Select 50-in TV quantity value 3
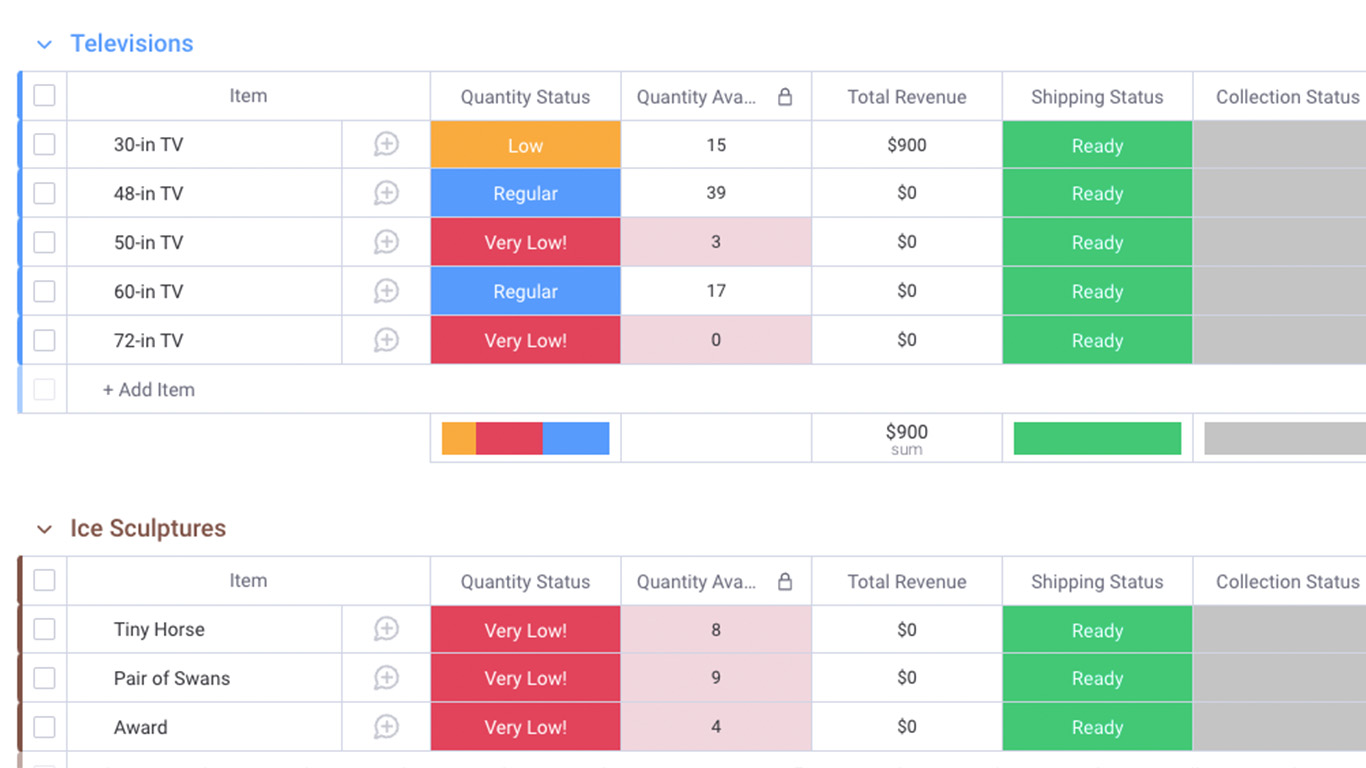 [x=716, y=242]
